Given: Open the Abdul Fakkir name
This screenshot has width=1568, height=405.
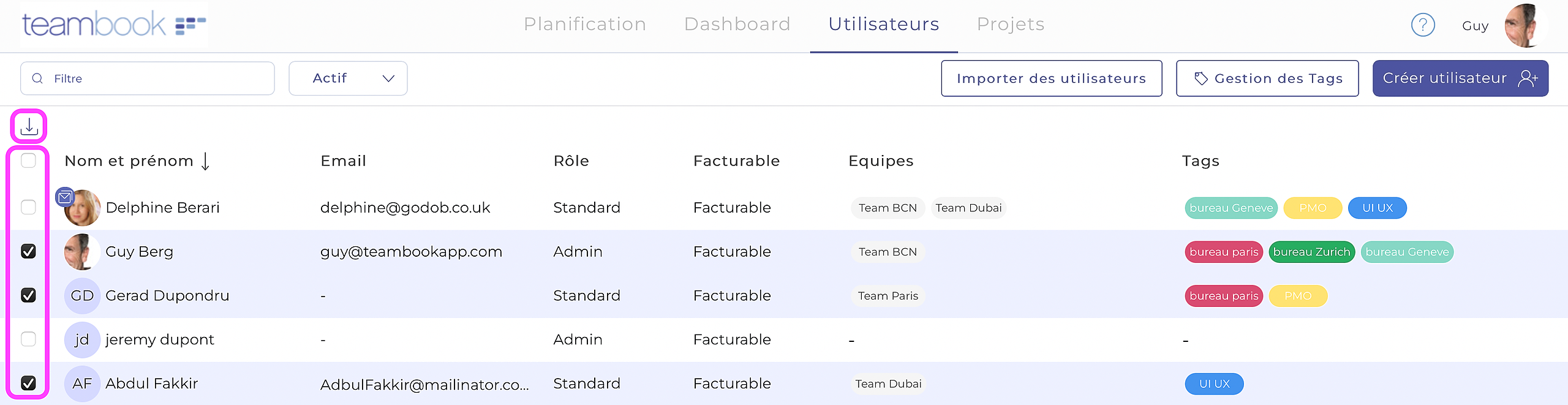Looking at the screenshot, I should click(151, 384).
